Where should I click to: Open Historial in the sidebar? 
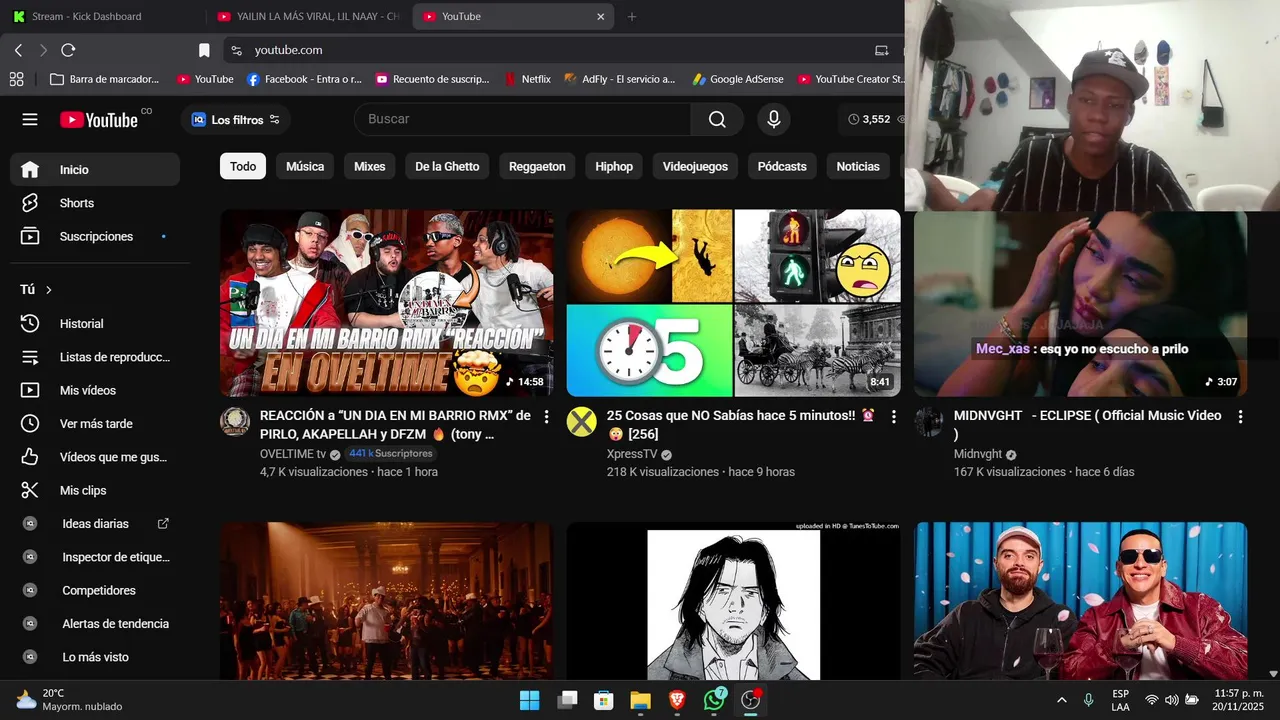point(95,323)
